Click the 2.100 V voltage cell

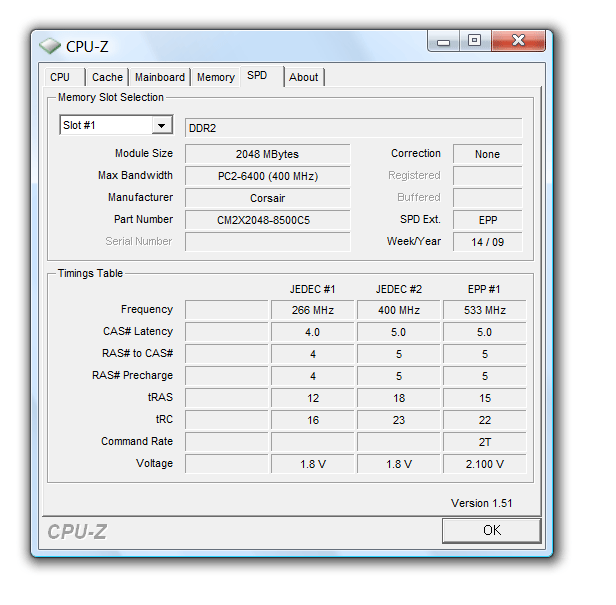click(x=485, y=464)
